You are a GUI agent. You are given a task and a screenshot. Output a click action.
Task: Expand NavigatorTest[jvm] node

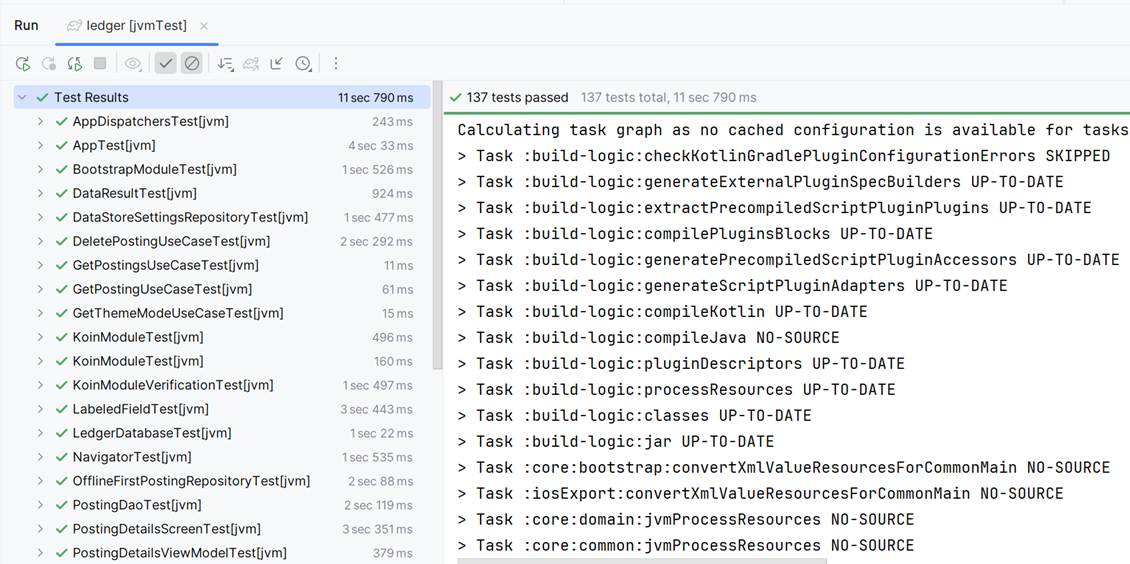tap(40, 457)
